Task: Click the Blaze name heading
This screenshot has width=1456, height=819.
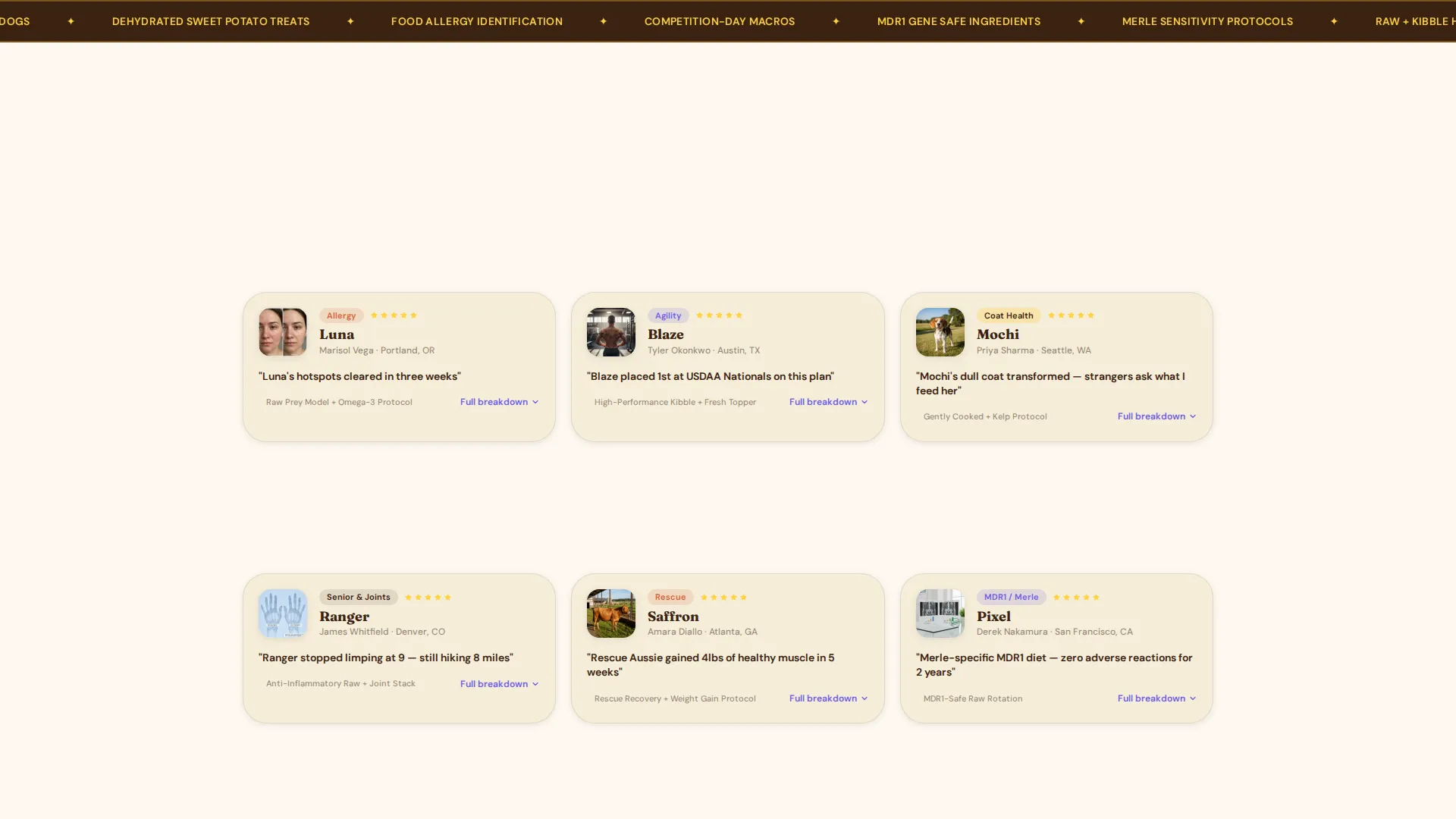Action: coord(666,334)
